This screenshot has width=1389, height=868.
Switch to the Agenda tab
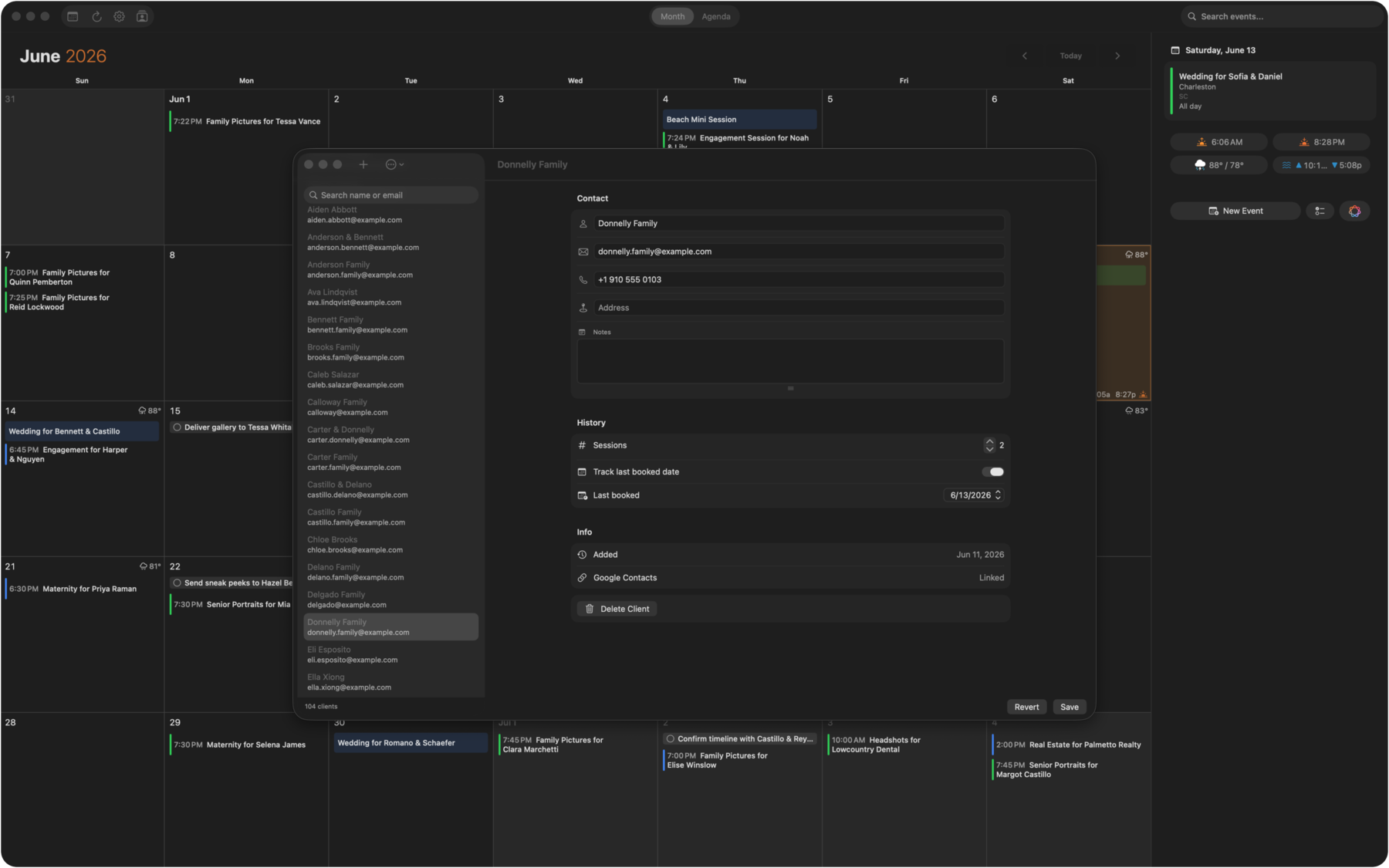pyautogui.click(x=716, y=16)
